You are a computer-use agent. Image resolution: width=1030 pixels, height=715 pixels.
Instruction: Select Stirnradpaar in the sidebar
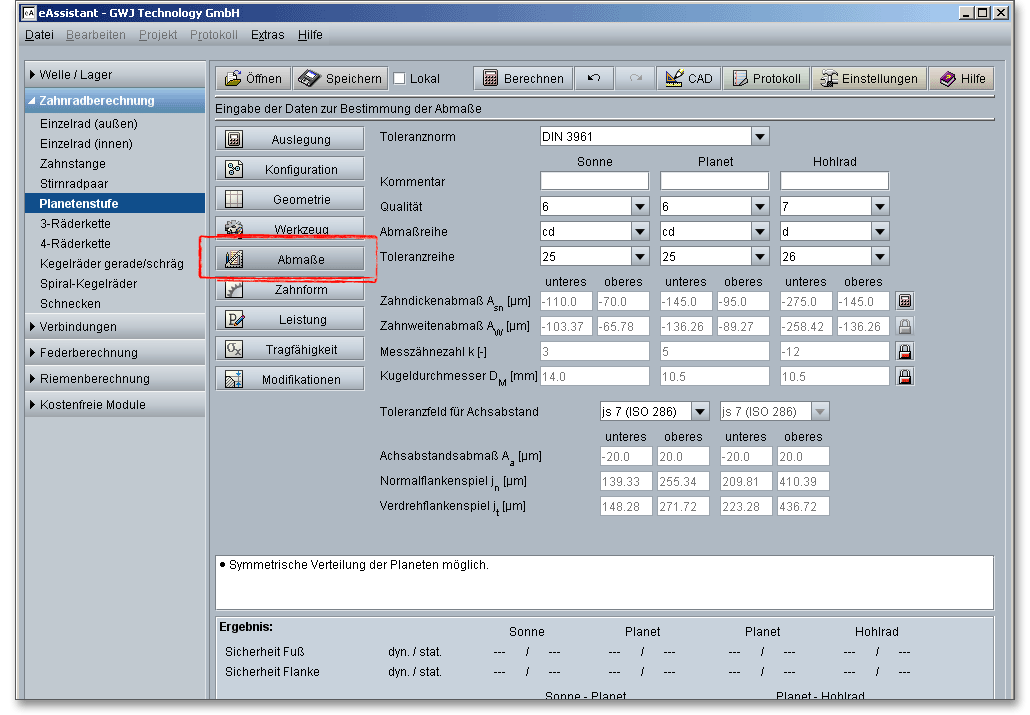click(74, 184)
